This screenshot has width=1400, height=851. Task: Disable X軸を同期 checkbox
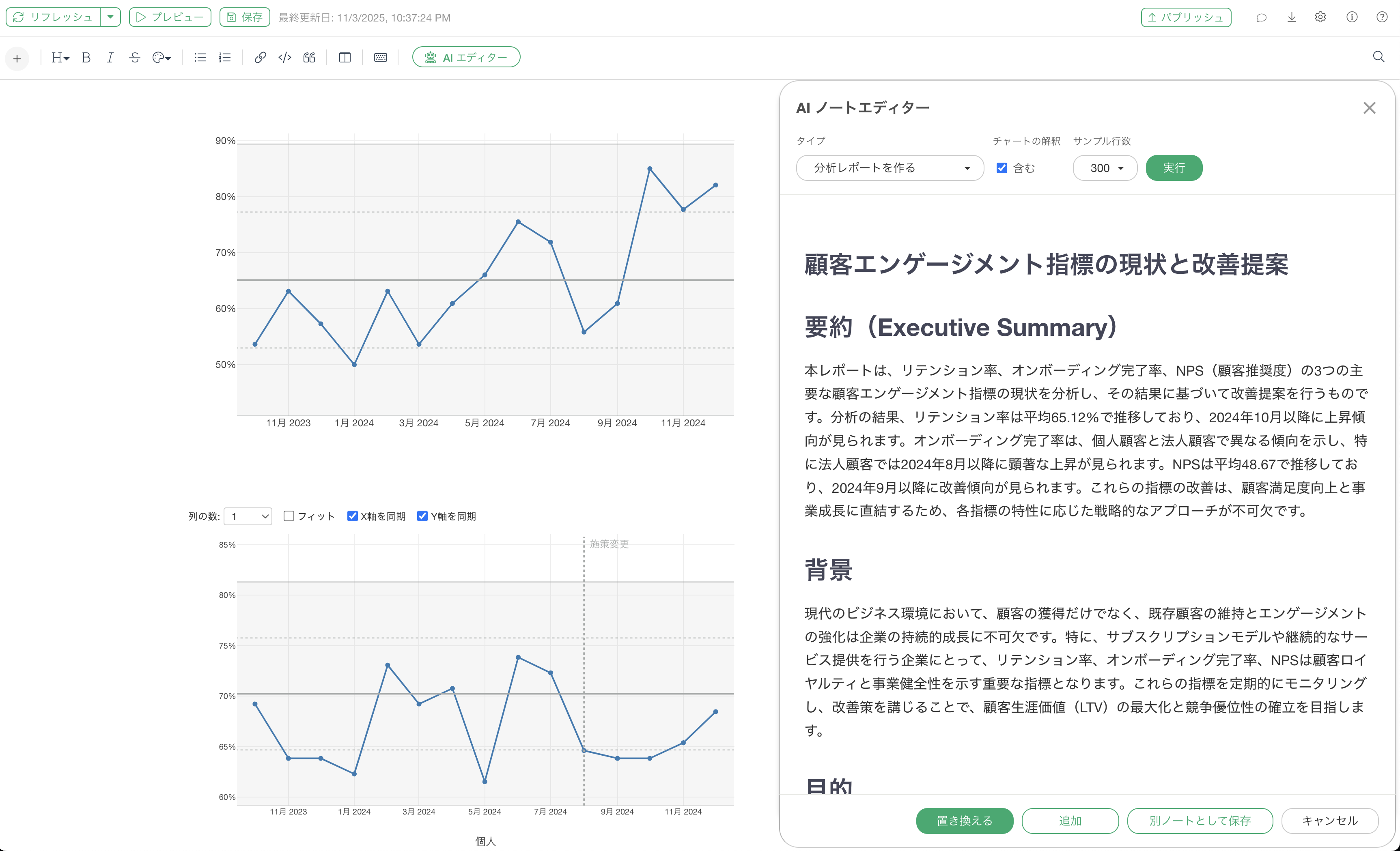[x=352, y=516]
